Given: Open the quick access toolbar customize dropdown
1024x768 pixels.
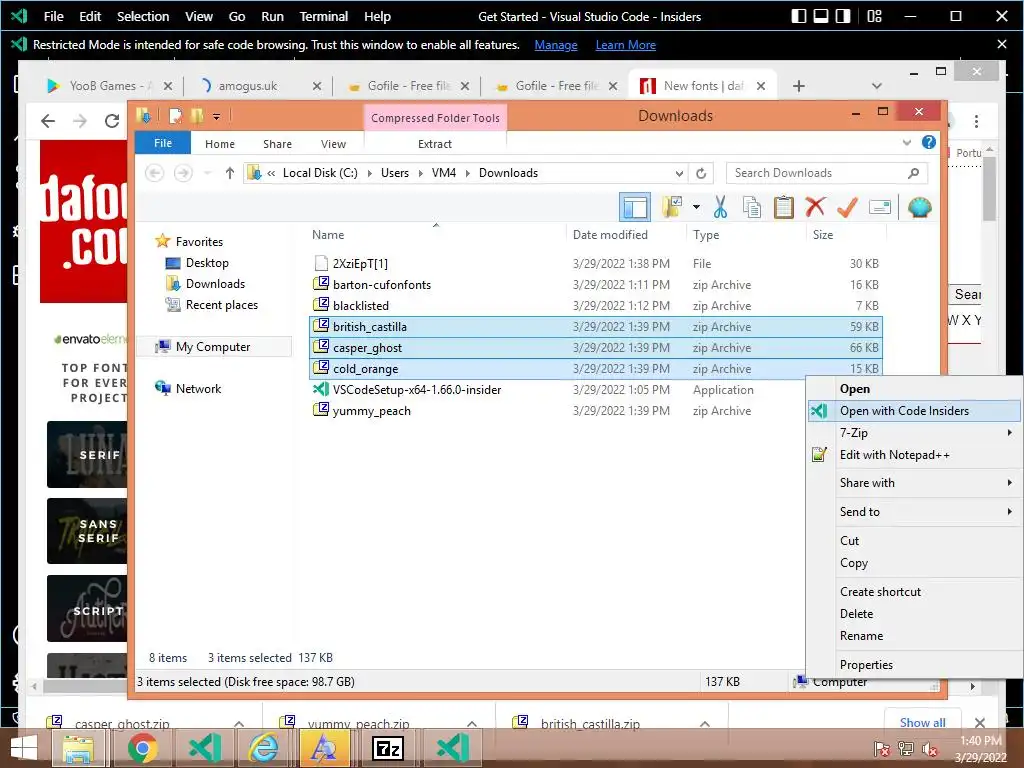Looking at the screenshot, I should point(216,117).
